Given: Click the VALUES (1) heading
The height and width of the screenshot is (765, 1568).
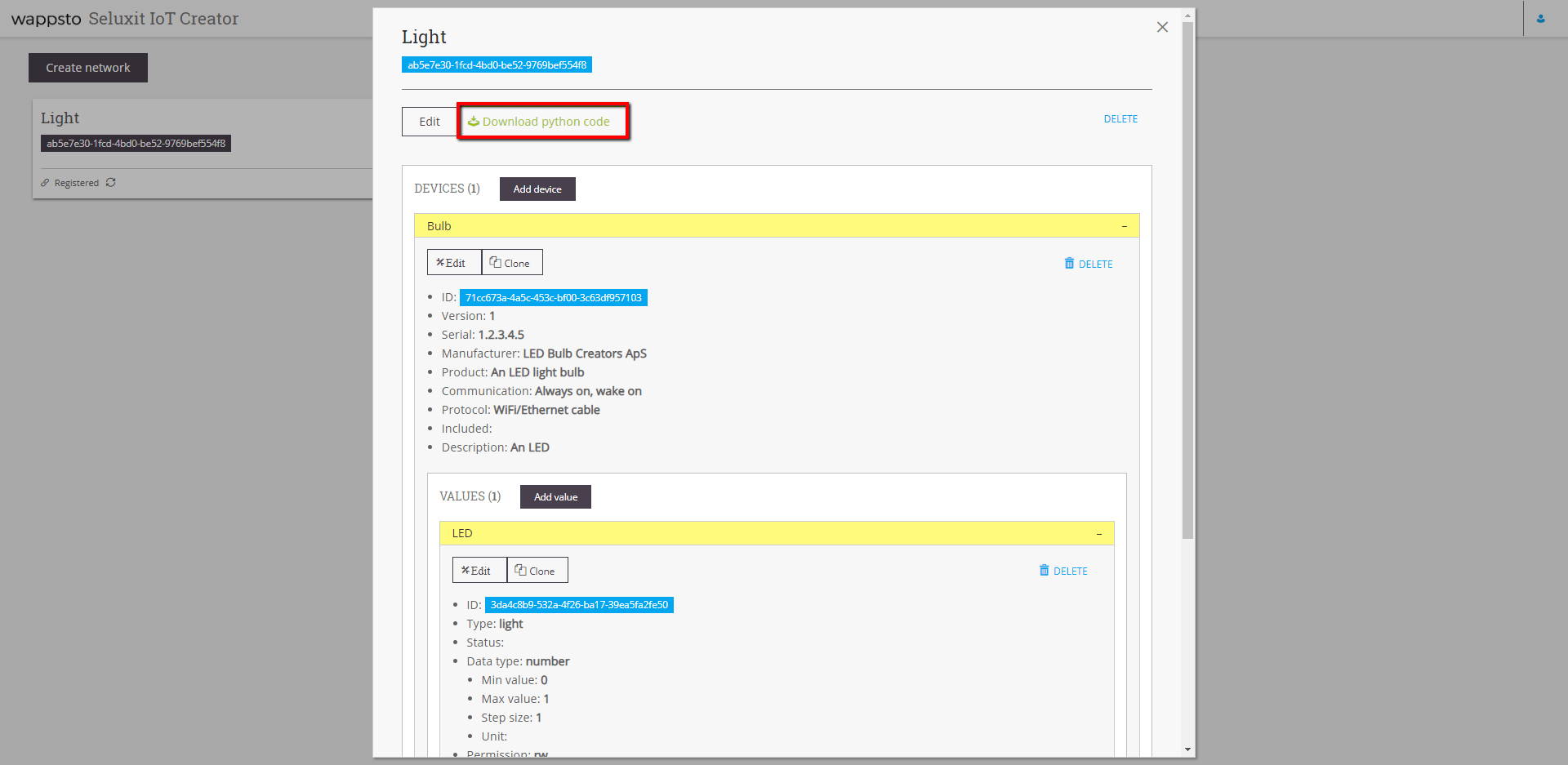Looking at the screenshot, I should 470,496.
